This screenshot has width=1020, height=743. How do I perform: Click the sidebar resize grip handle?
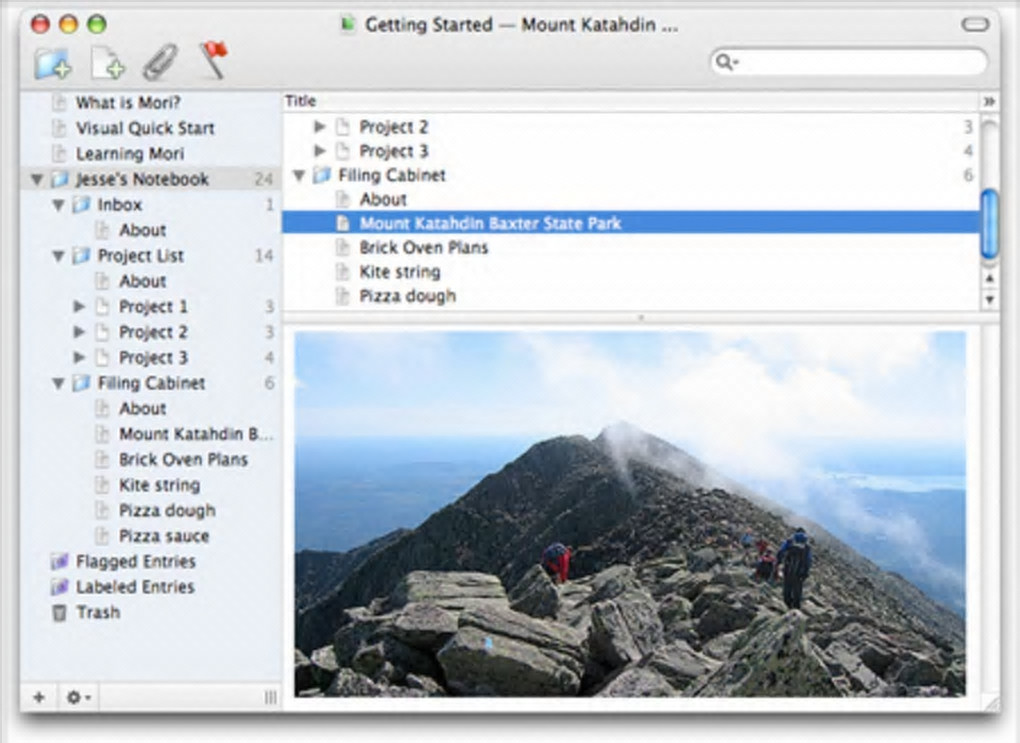point(271,698)
